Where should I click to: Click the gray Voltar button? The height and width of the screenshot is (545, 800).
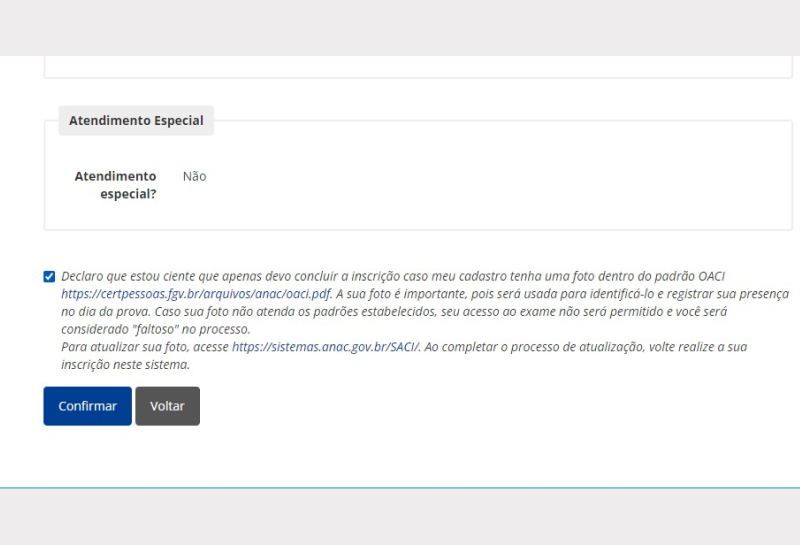click(x=167, y=406)
